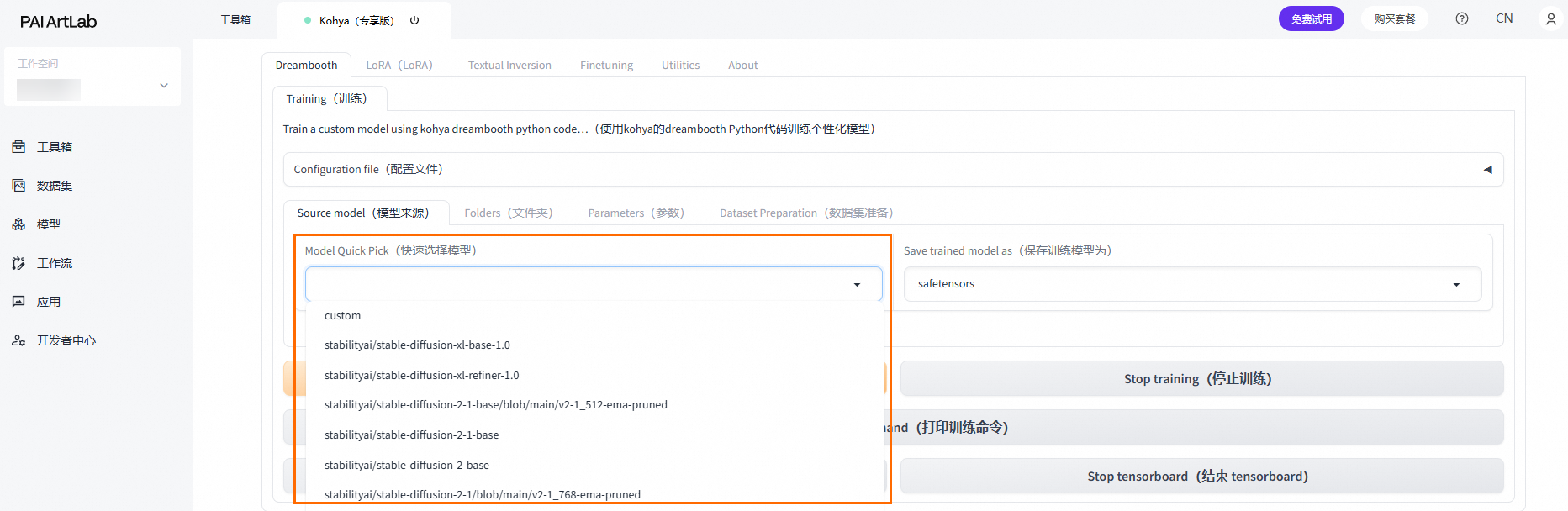1568x511 pixels.
Task: Open the 工具箱 sidebar icon
Action: 18,147
